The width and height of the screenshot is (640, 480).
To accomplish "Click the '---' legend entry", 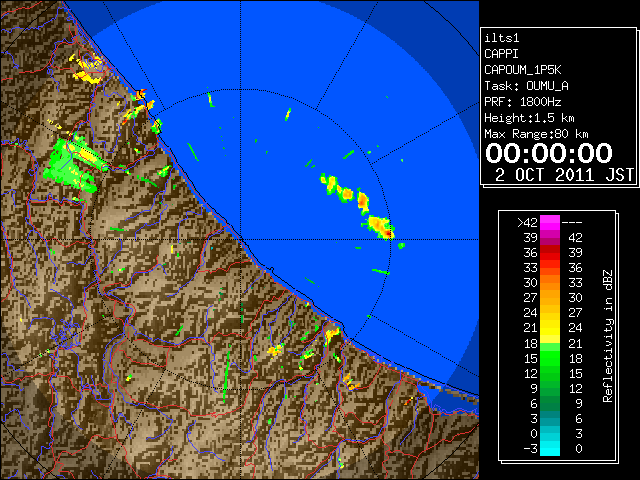I will click(572, 223).
